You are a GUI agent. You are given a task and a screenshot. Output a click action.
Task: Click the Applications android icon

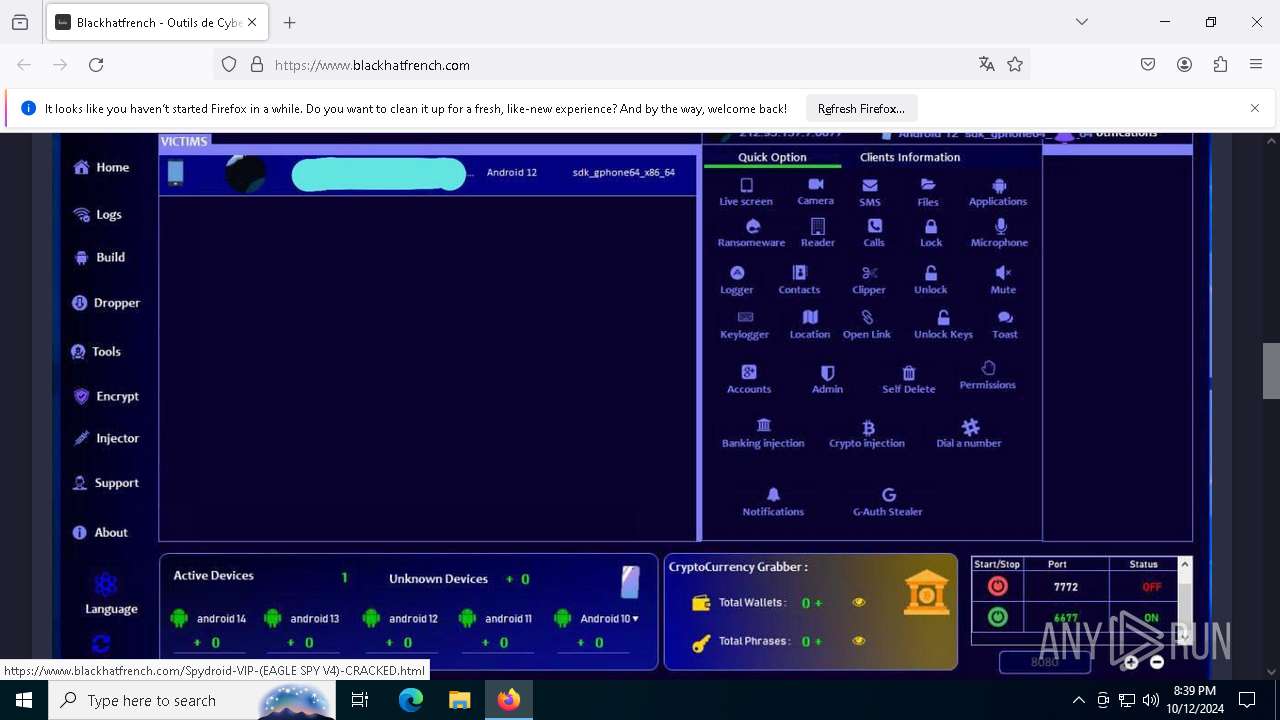click(x=998, y=185)
